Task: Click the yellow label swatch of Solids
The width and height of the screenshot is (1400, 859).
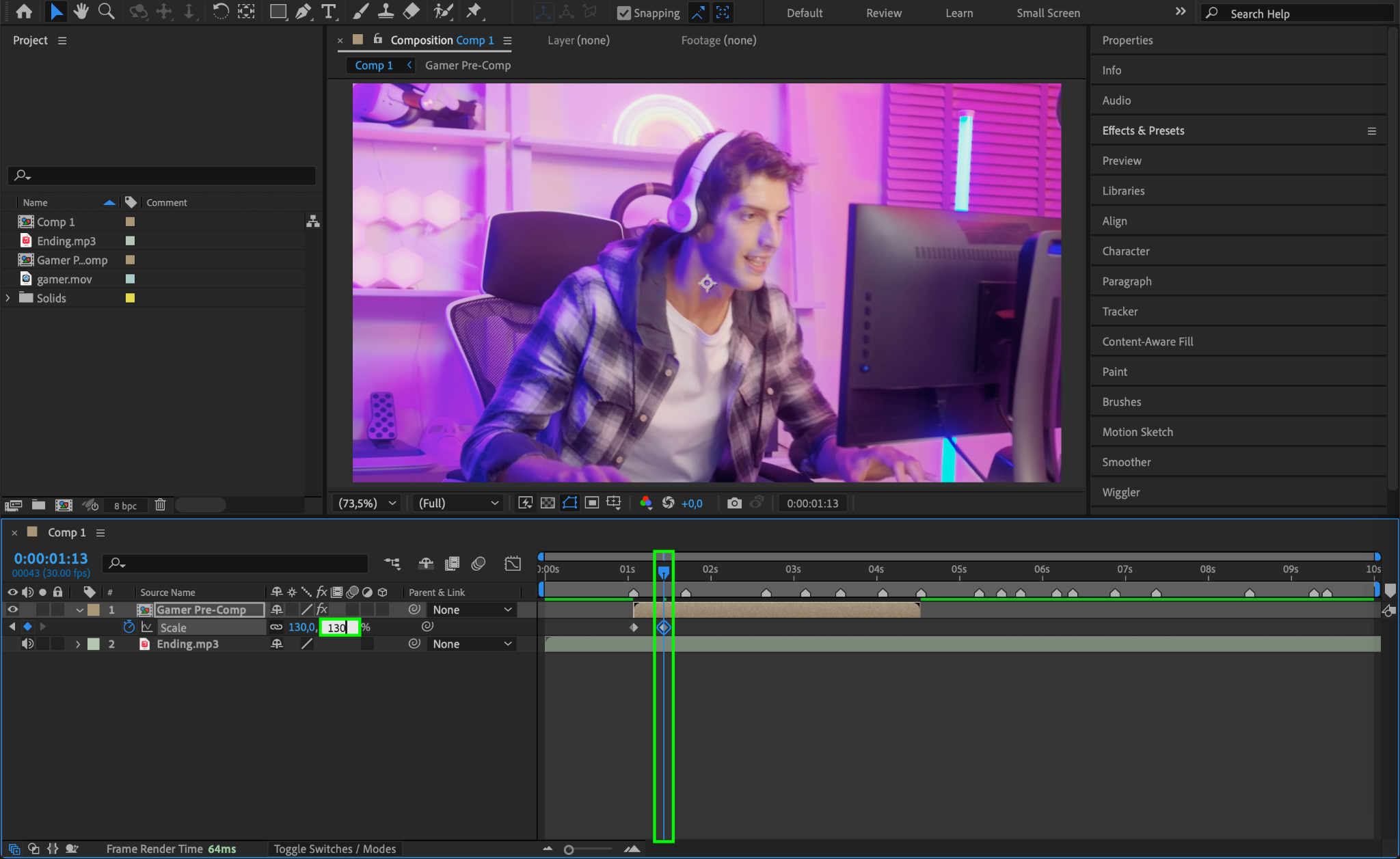Action: tap(130, 298)
